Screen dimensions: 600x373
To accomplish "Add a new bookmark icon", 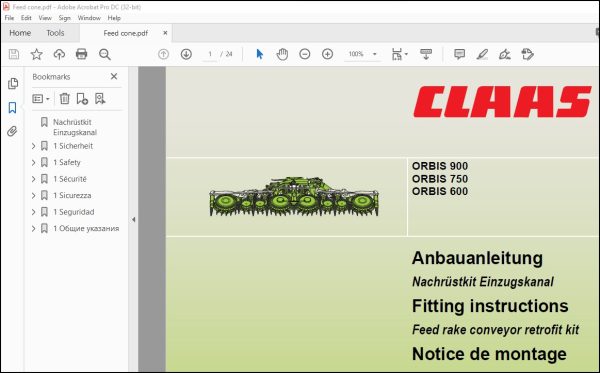I will pos(82,99).
